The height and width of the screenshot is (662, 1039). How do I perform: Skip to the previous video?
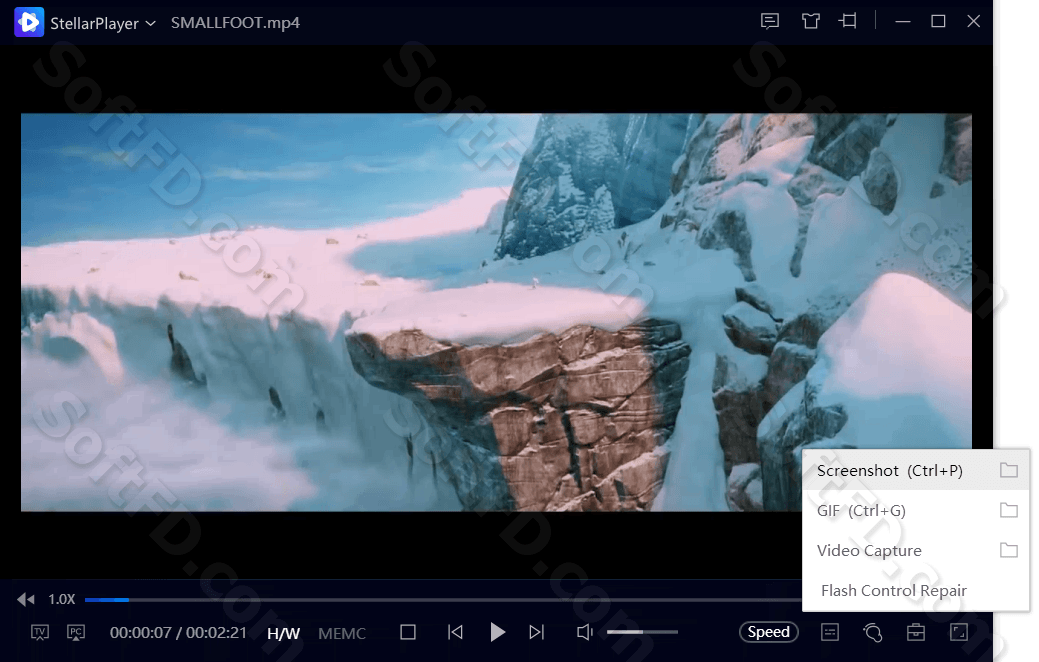[x=455, y=632]
